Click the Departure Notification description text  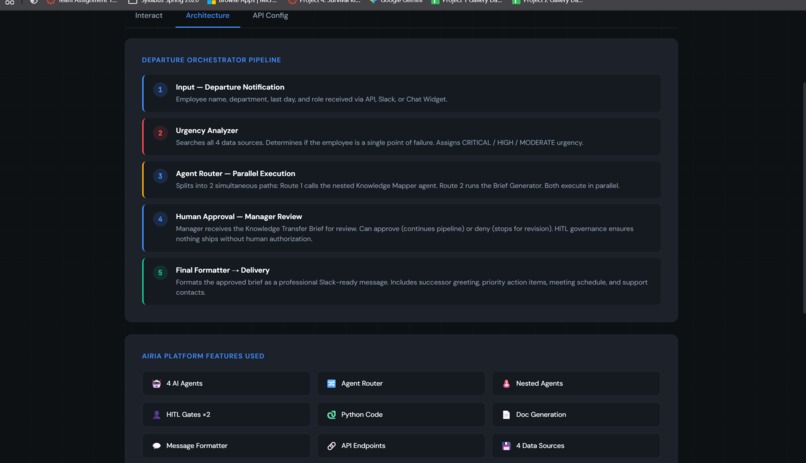(312, 100)
